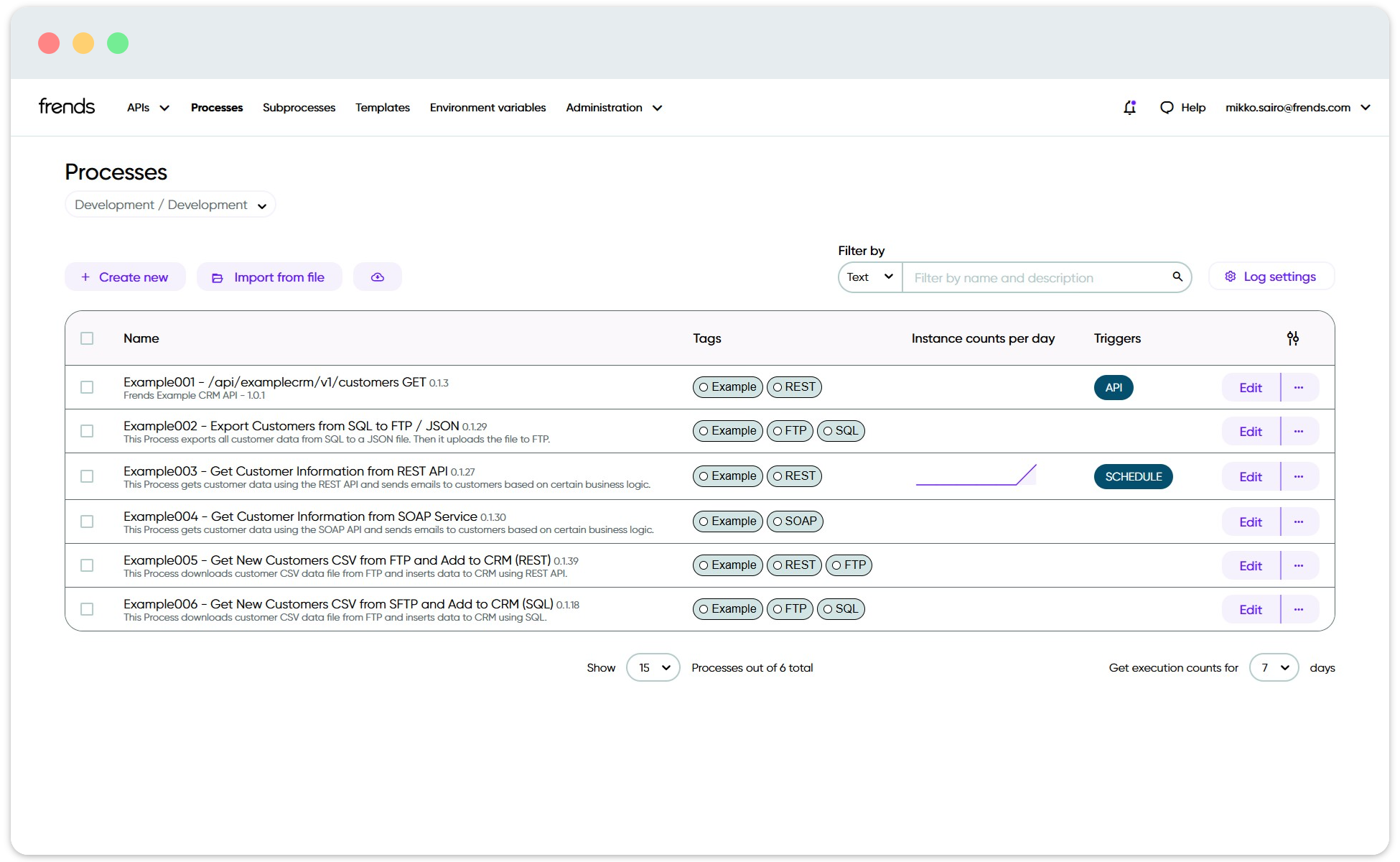Screen dimensions: 1400x862
Task: Click the cloud import icon beside Import from file
Action: pyautogui.click(x=378, y=277)
